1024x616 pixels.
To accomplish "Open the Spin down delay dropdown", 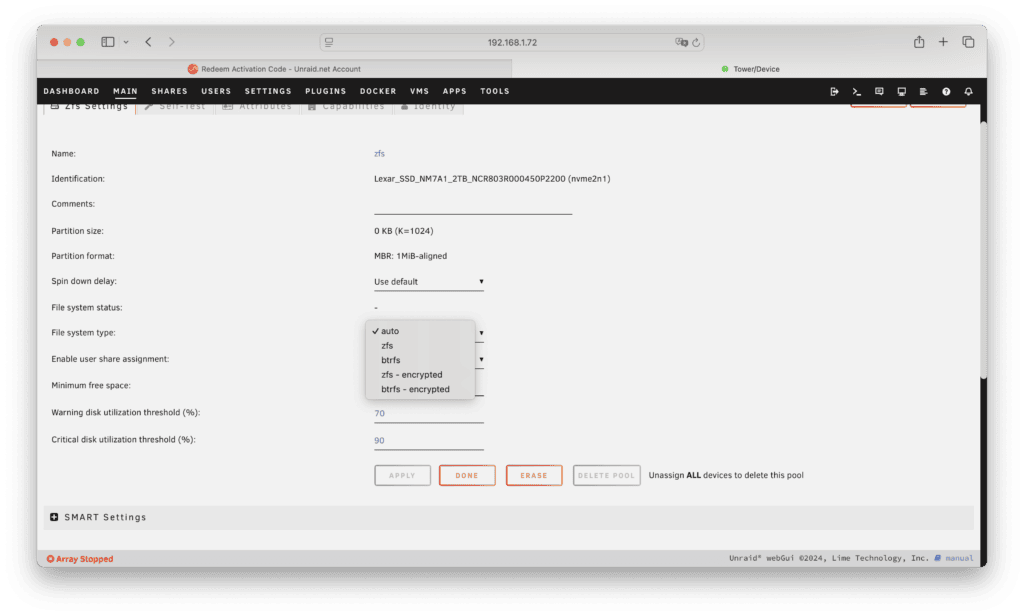I will [428, 282].
